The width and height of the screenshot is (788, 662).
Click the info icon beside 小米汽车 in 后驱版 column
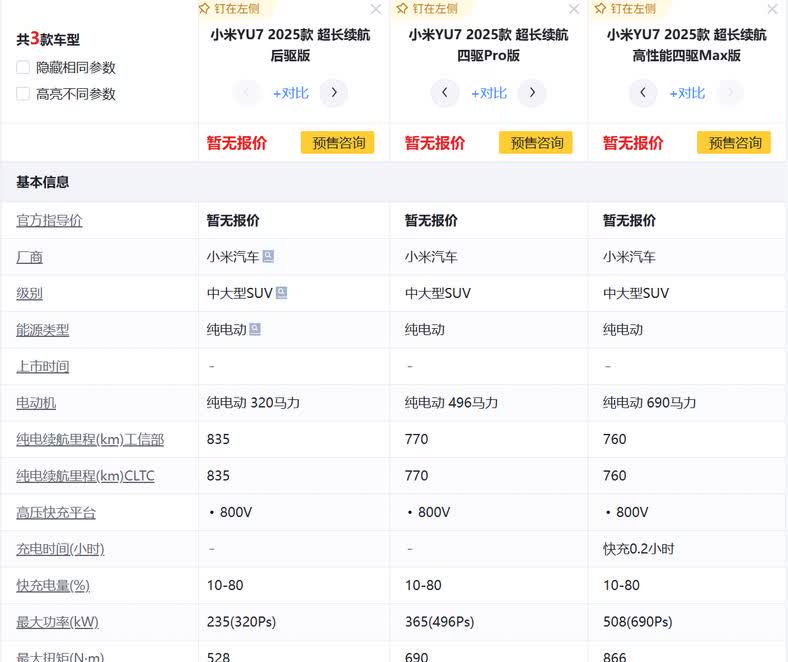coord(268,256)
